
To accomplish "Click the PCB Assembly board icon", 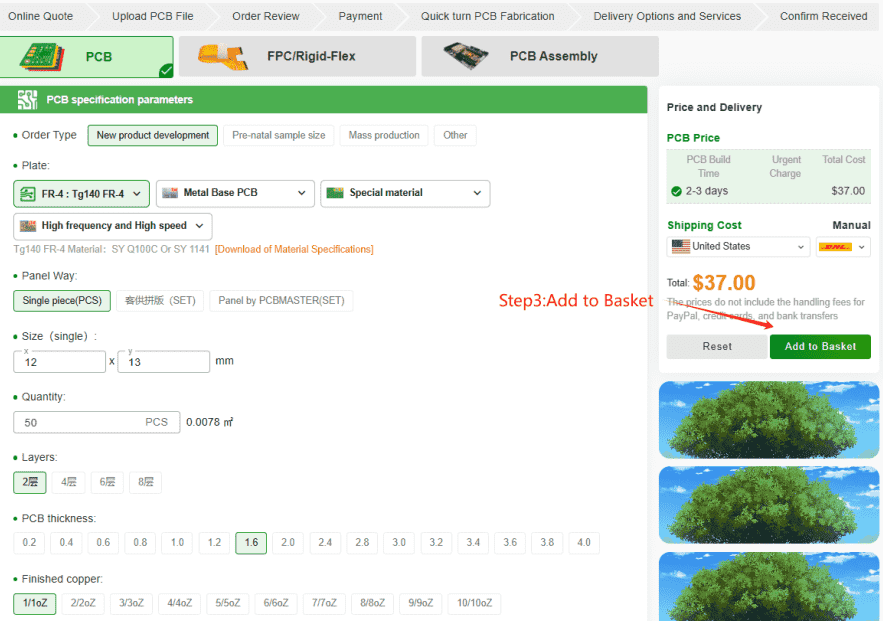I will coord(466,56).
